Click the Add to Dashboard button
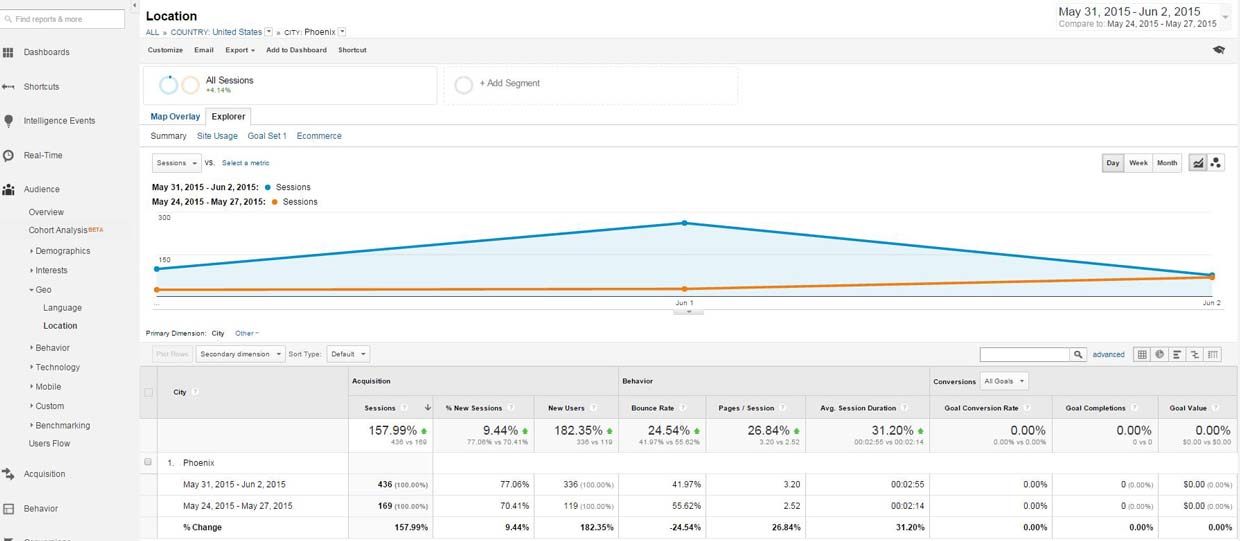The width and height of the screenshot is (1240, 541). [296, 50]
